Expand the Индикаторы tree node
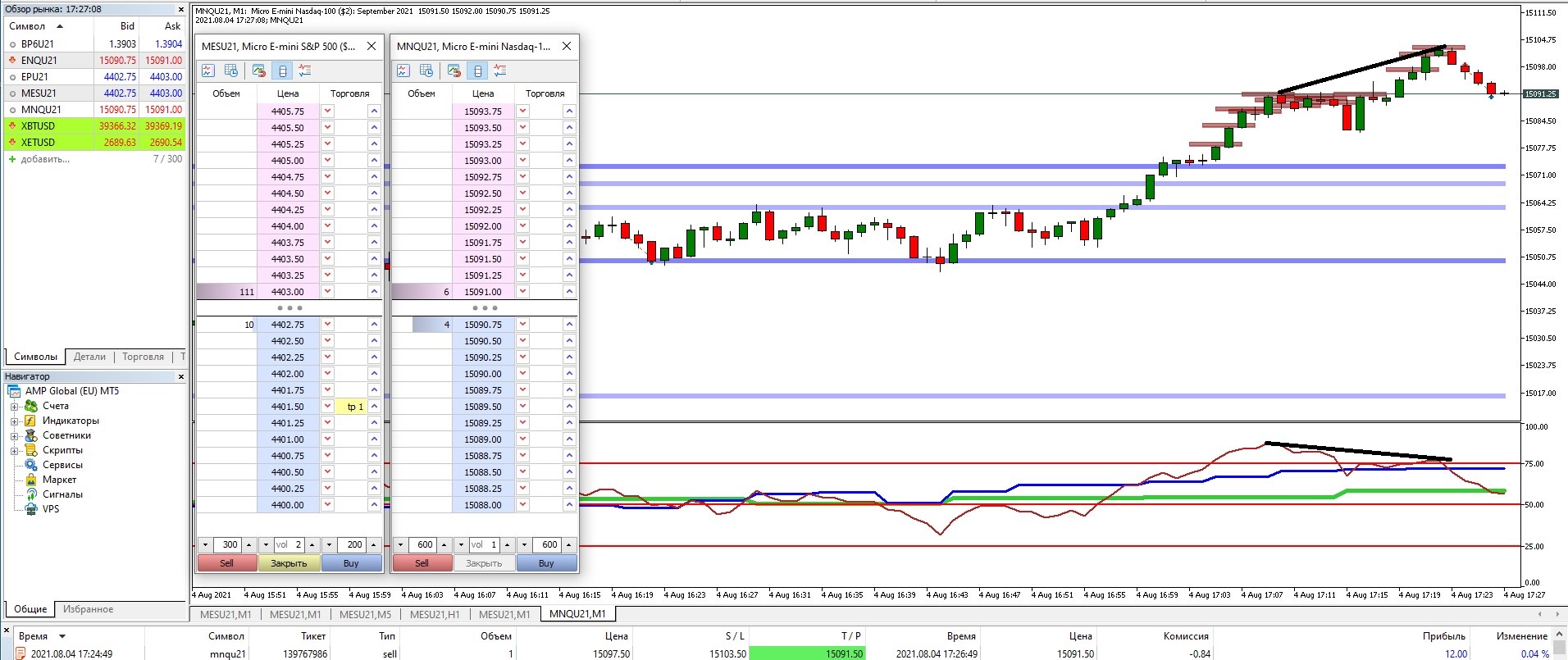Image resolution: width=1568 pixels, height=660 pixels. click(x=14, y=421)
